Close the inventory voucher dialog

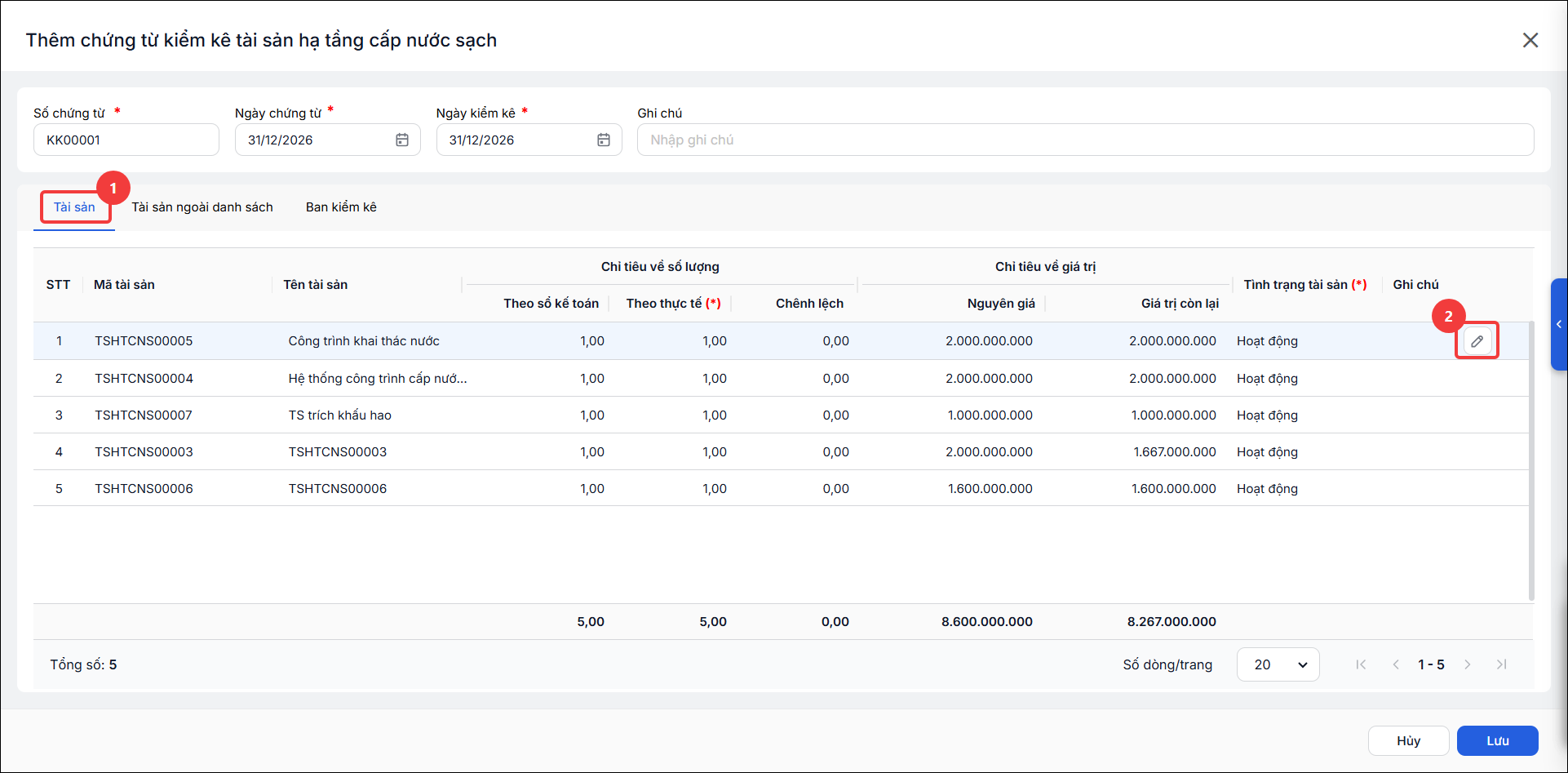[1530, 40]
